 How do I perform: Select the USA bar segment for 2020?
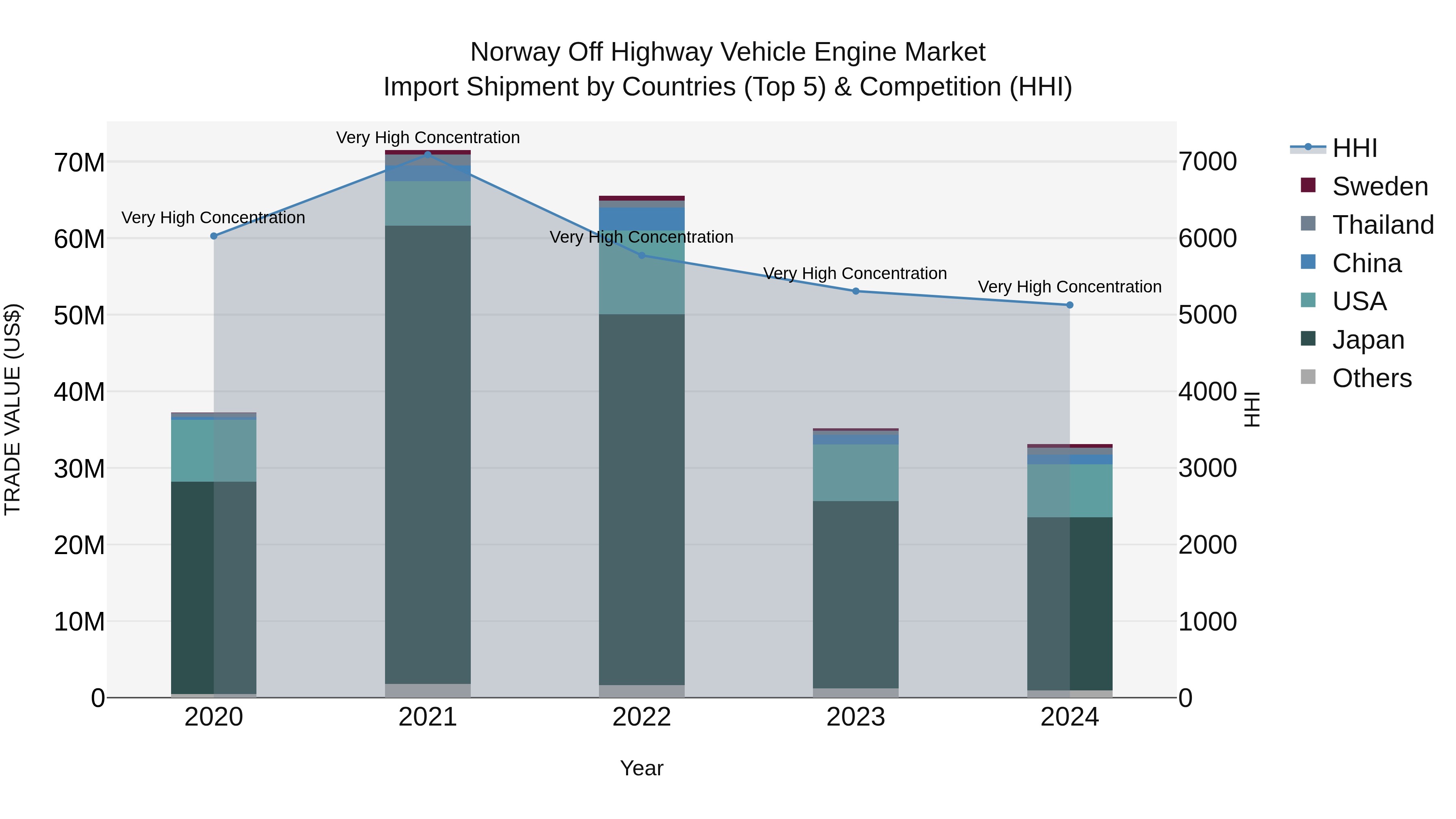click(214, 451)
